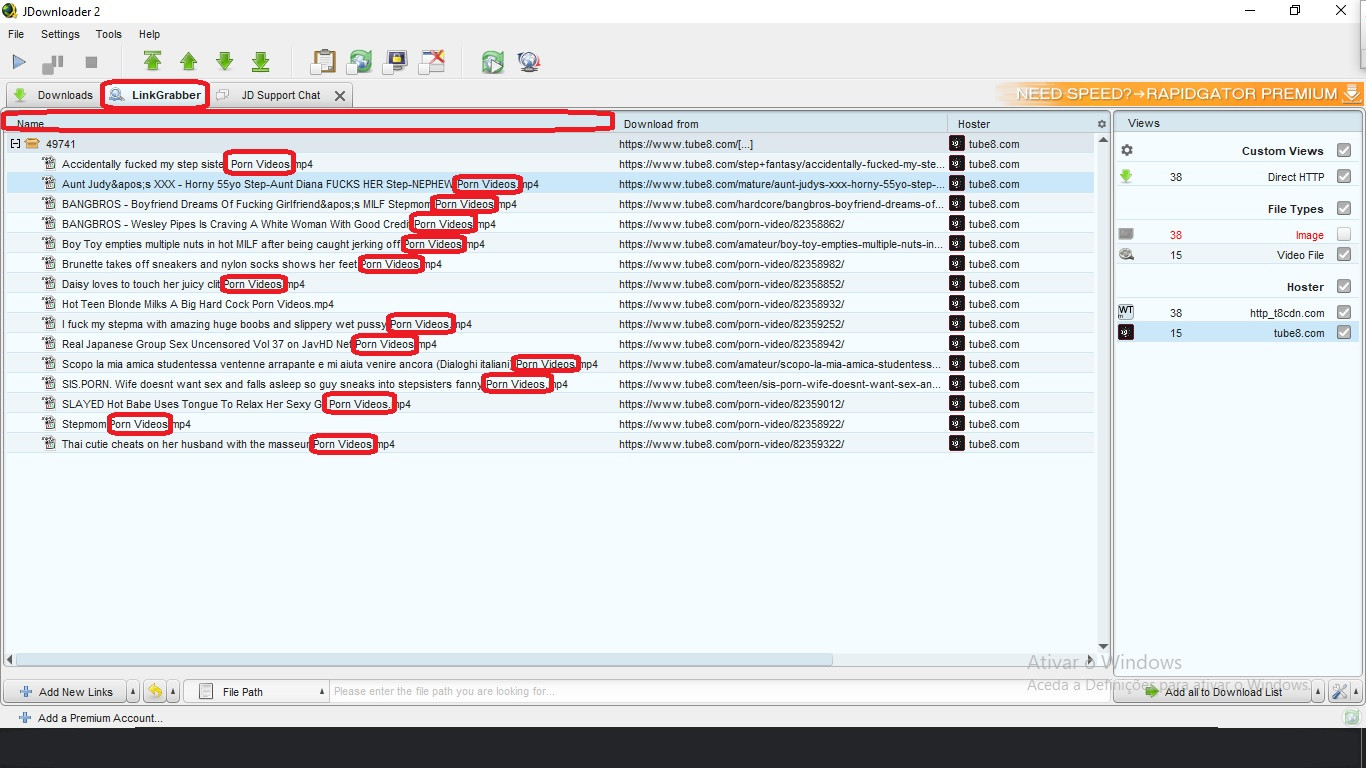Click the check for updates globe icon
Viewport: 1366px width, 768px height.
point(529,62)
